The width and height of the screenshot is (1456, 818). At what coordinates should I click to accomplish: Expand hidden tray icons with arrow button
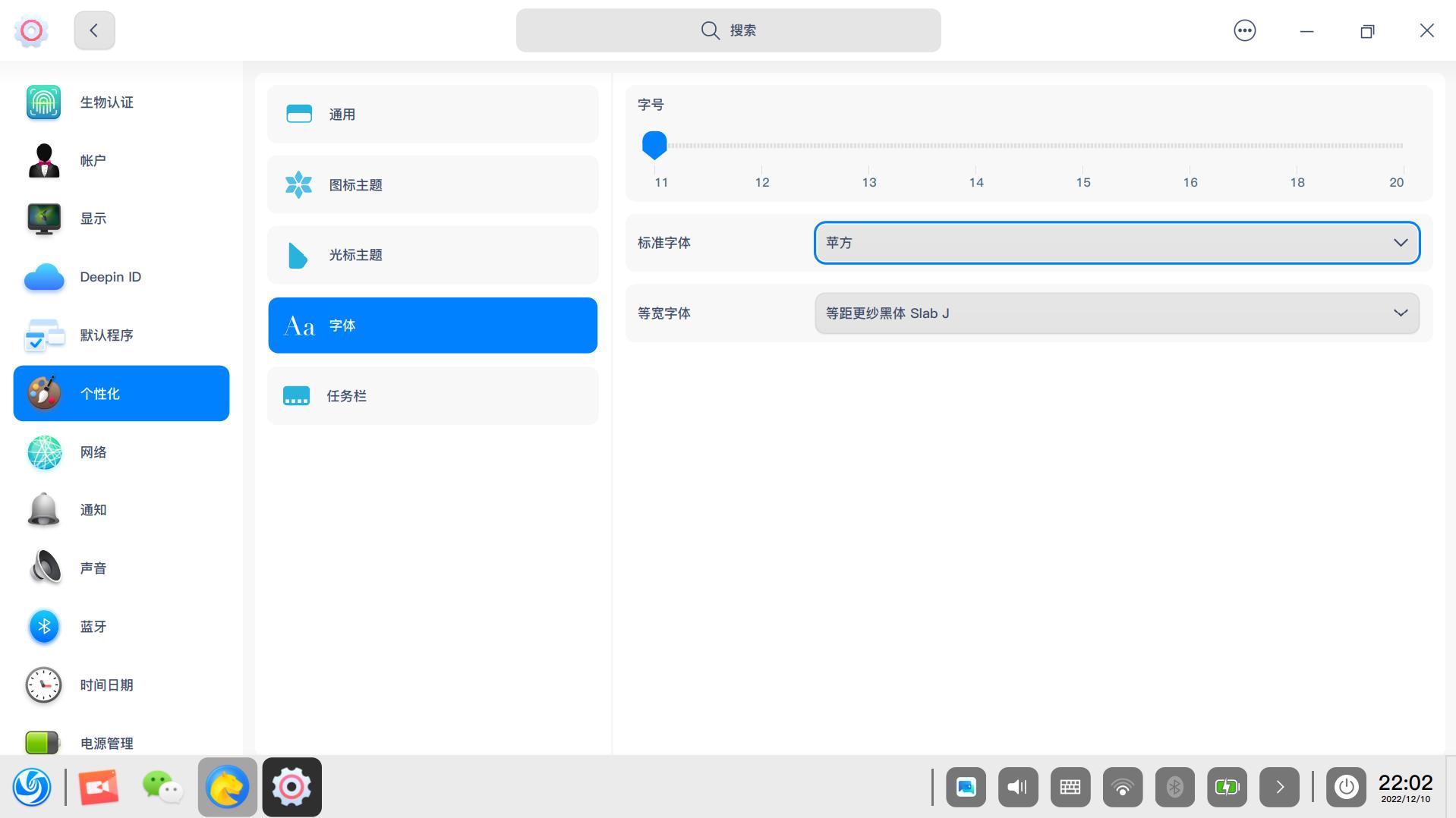[x=1279, y=787]
